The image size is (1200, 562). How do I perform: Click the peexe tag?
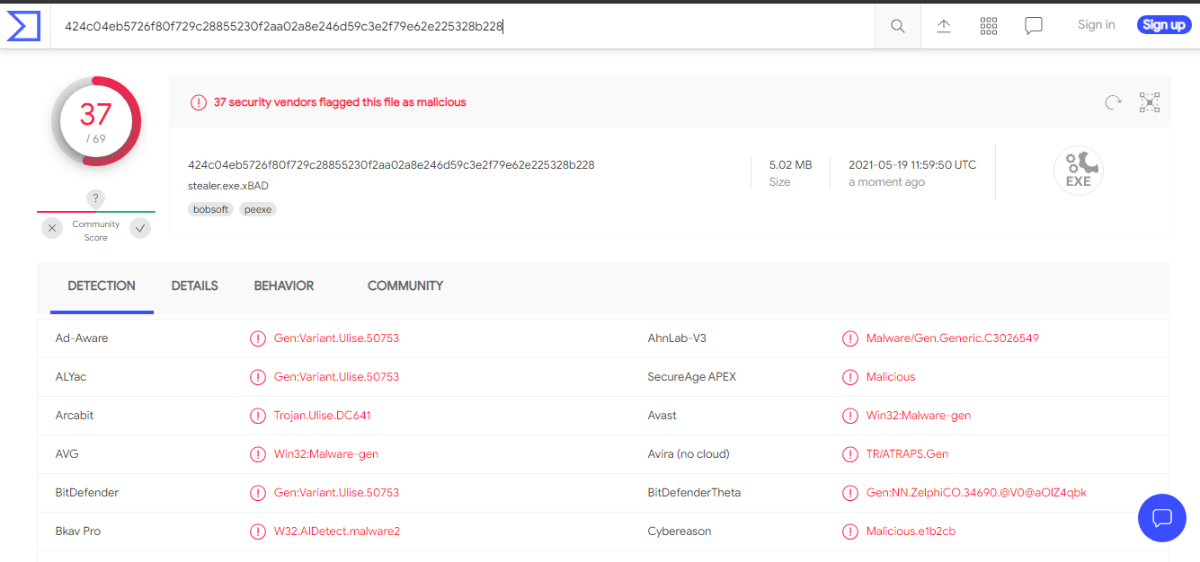(258, 210)
